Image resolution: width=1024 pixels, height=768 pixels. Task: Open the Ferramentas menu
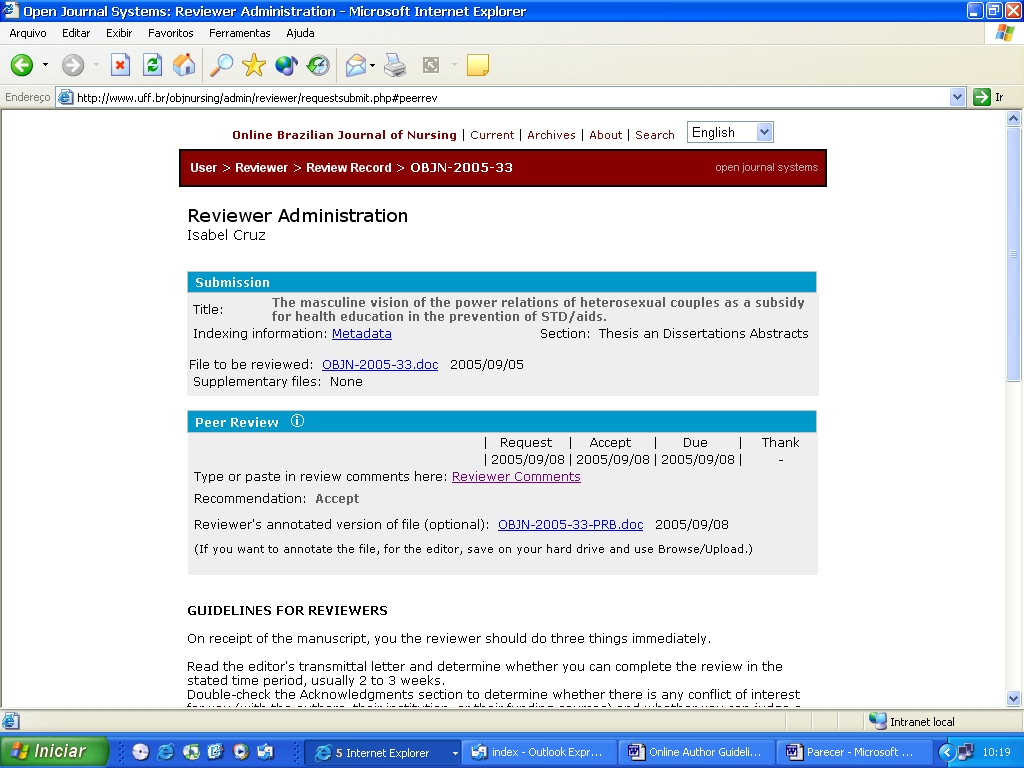239,33
